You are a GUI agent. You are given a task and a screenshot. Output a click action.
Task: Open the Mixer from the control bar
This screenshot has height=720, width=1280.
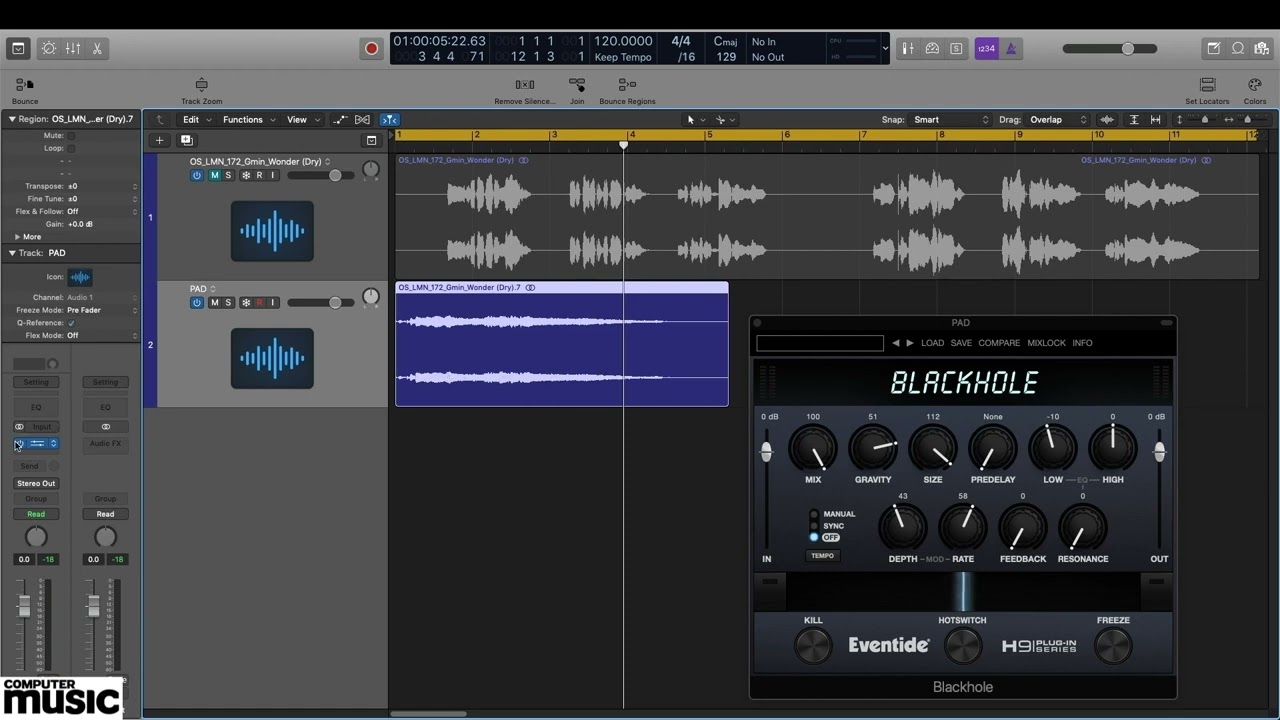[x=73, y=48]
